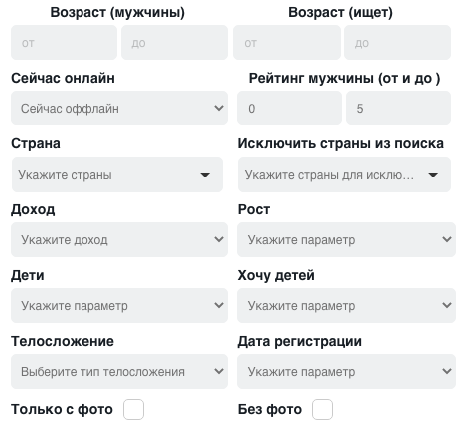Select the minimum rating field showing 0
The image size is (474, 432).
click(289, 108)
